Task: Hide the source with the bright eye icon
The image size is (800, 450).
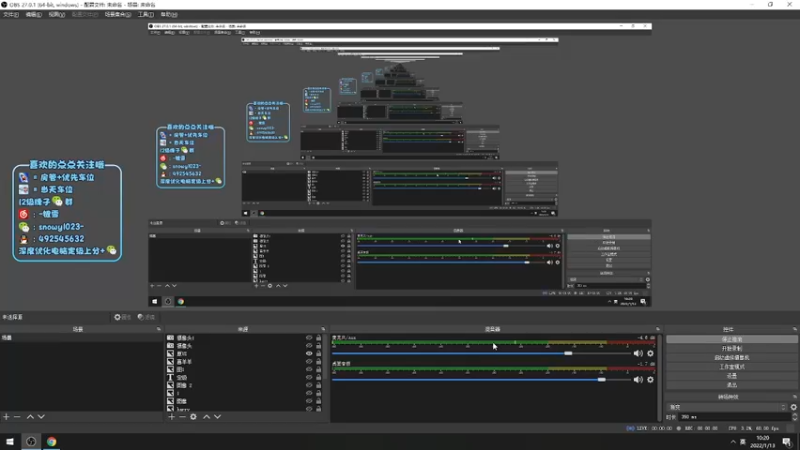Action: click(309, 353)
